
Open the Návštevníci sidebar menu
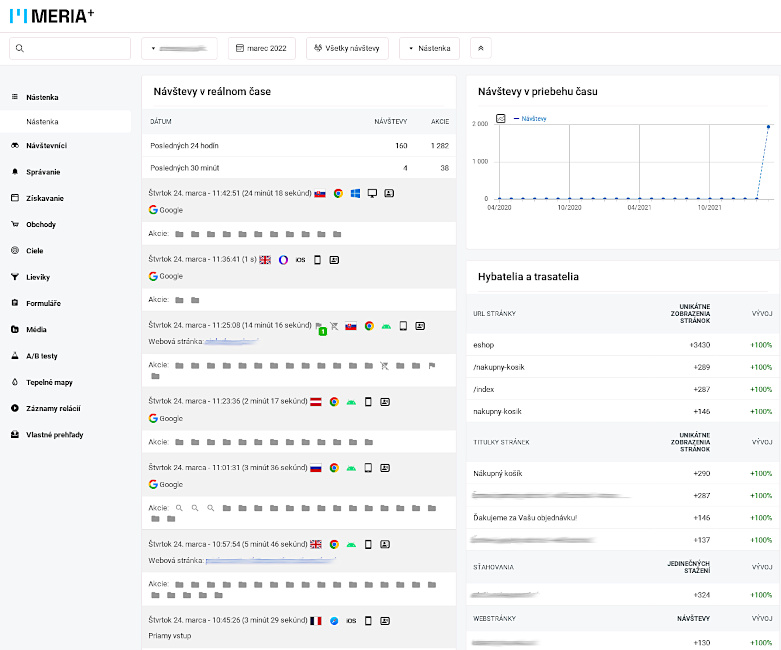click(x=46, y=145)
